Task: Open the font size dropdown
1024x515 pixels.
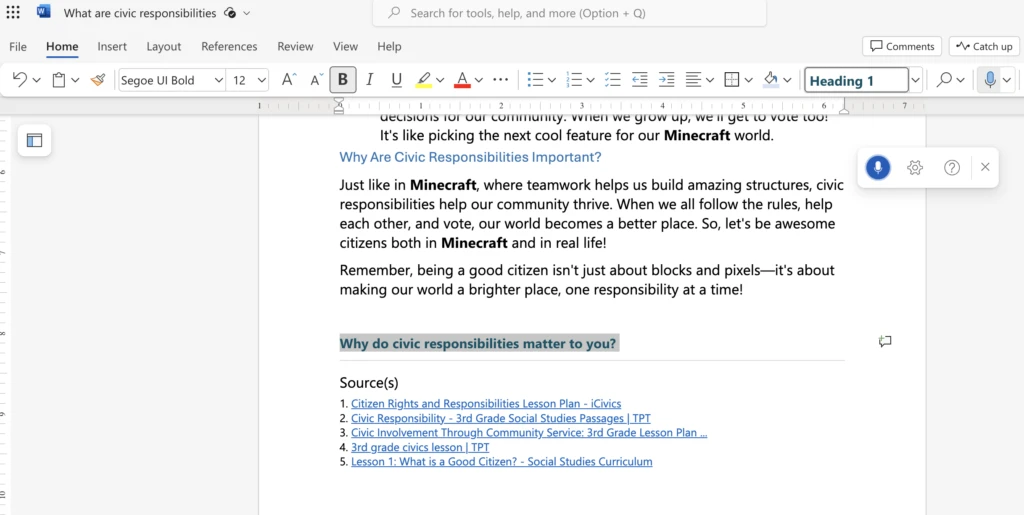Action: (262, 80)
